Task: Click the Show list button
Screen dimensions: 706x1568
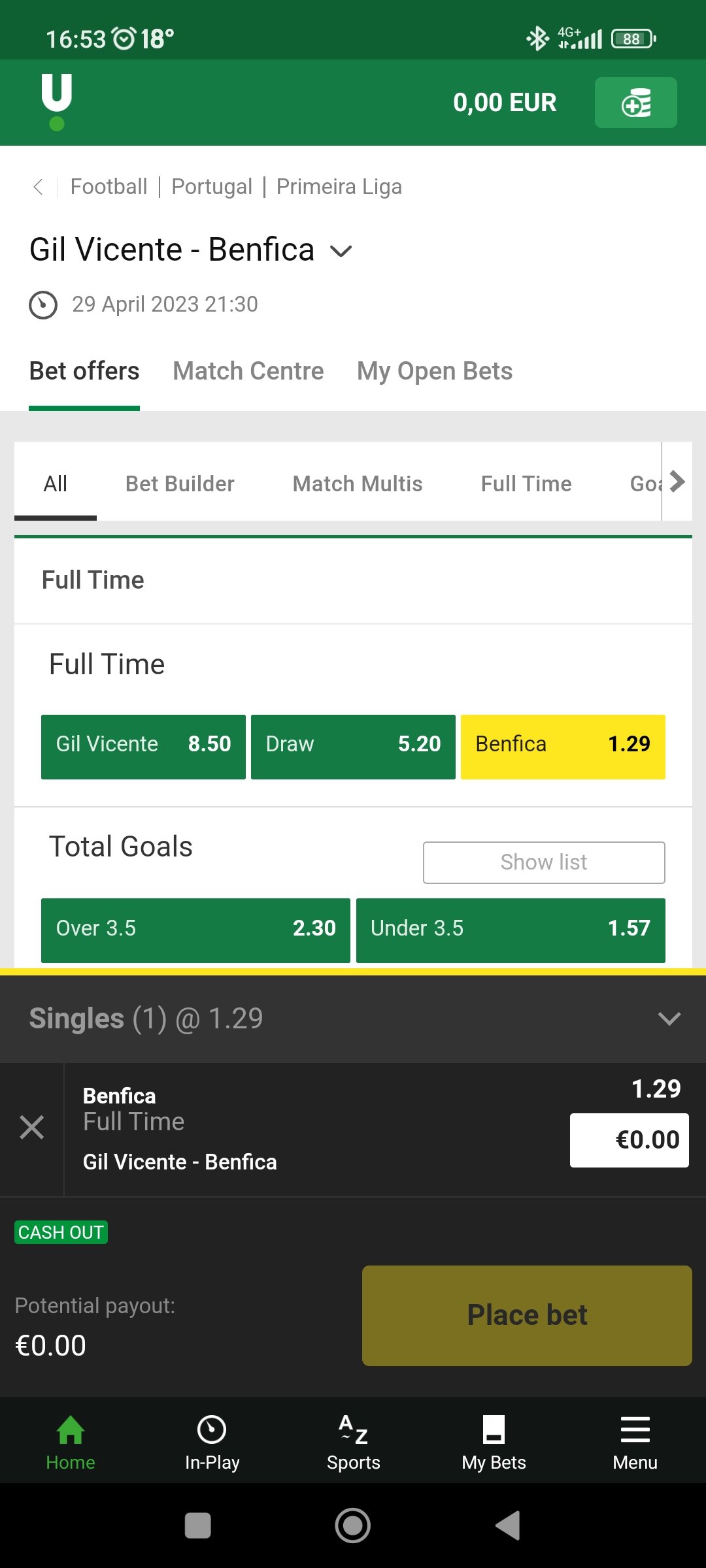Action: [x=544, y=862]
